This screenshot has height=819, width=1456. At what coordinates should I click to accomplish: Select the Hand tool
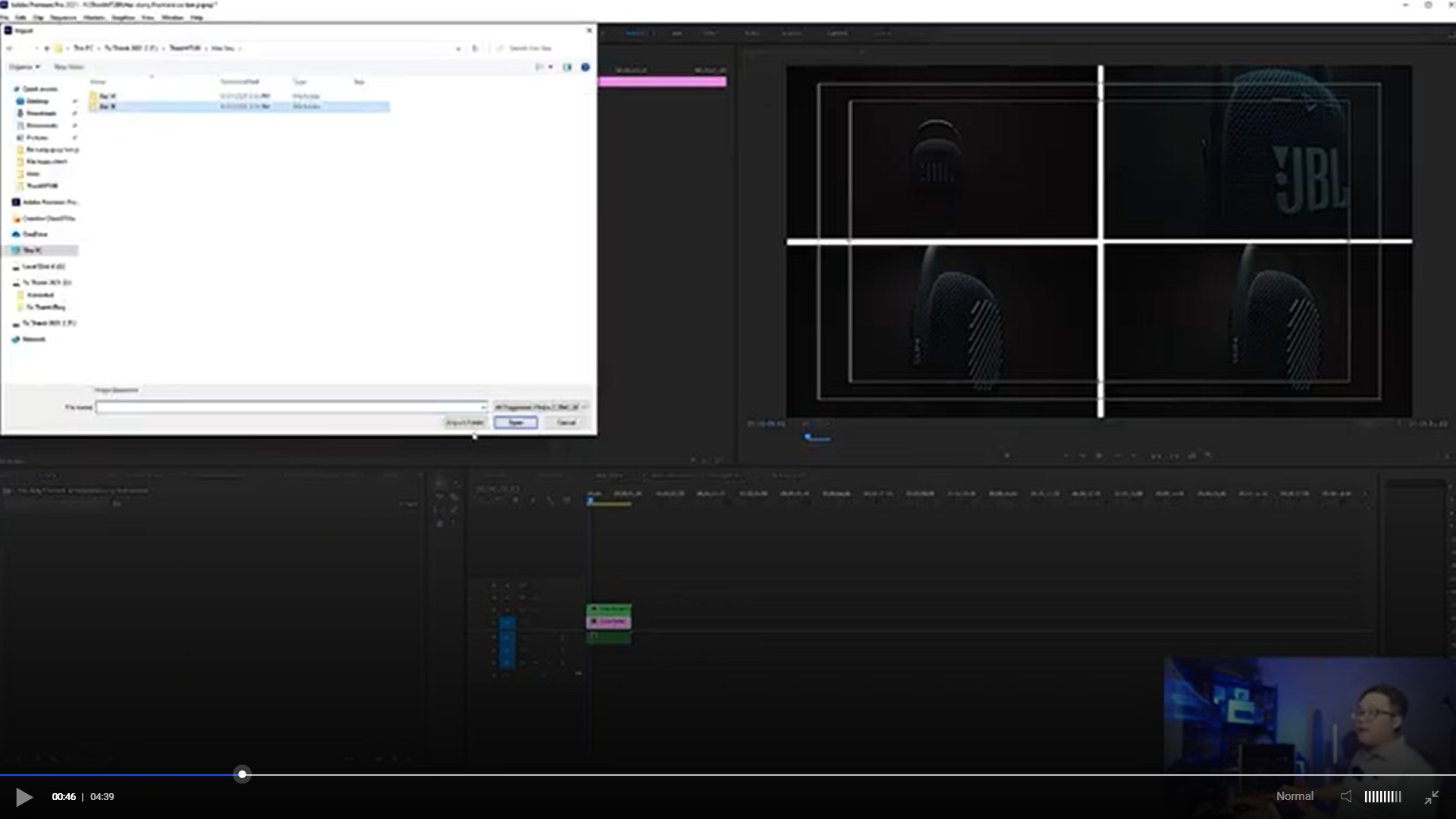point(441,523)
